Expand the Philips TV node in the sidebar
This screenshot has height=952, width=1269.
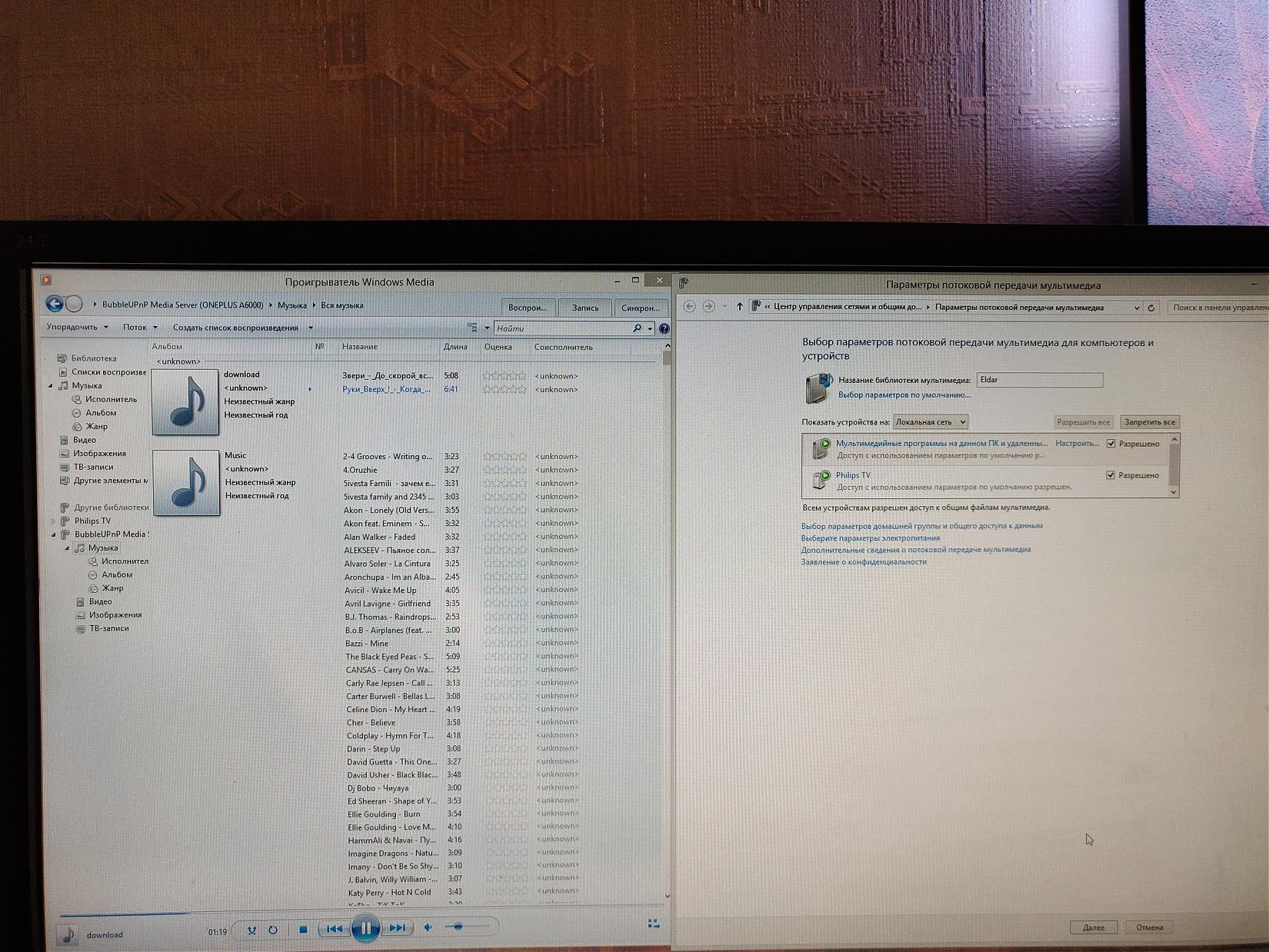coord(53,521)
